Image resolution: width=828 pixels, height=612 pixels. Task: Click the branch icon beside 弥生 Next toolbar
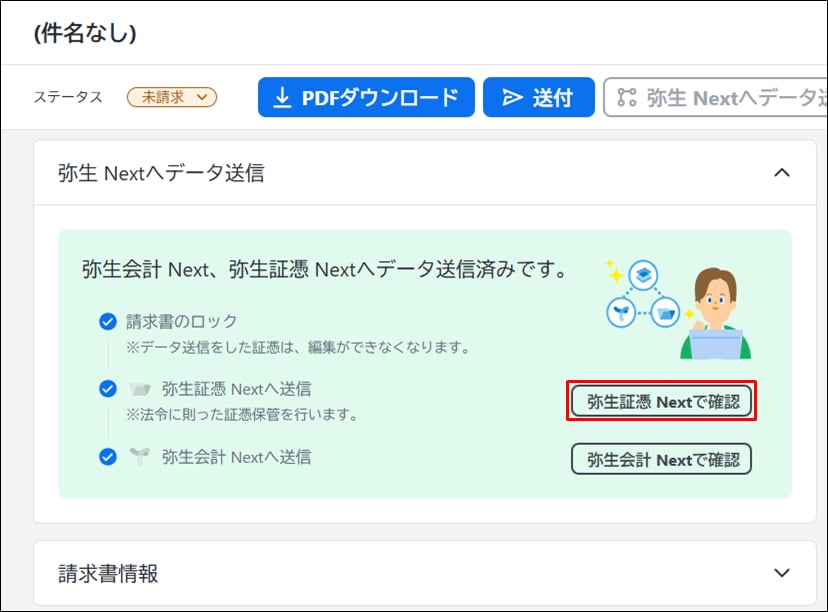pyautogui.click(x=627, y=98)
